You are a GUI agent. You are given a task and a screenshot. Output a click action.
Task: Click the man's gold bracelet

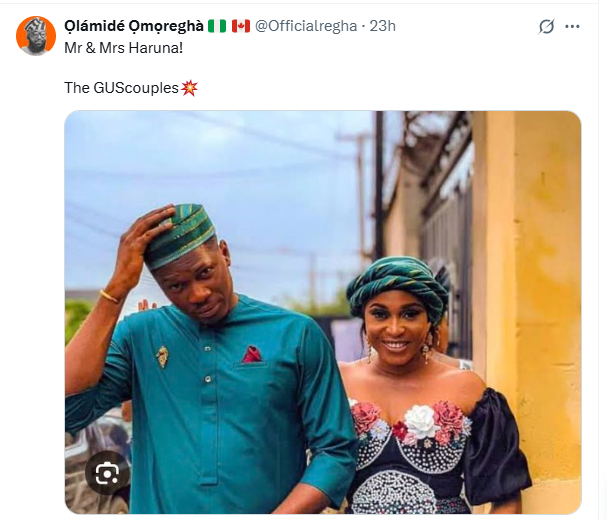tap(110, 296)
